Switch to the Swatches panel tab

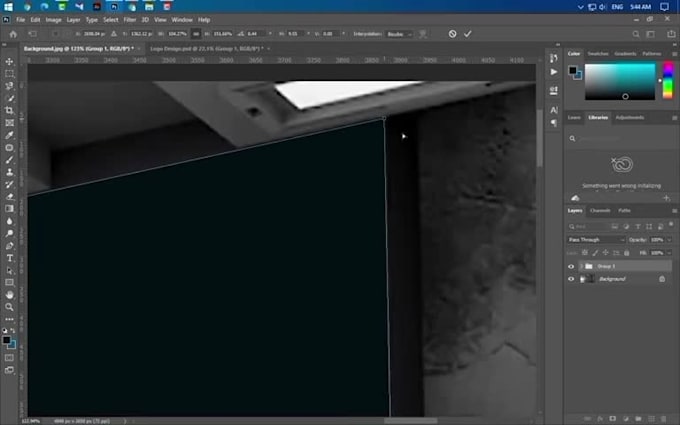598,54
